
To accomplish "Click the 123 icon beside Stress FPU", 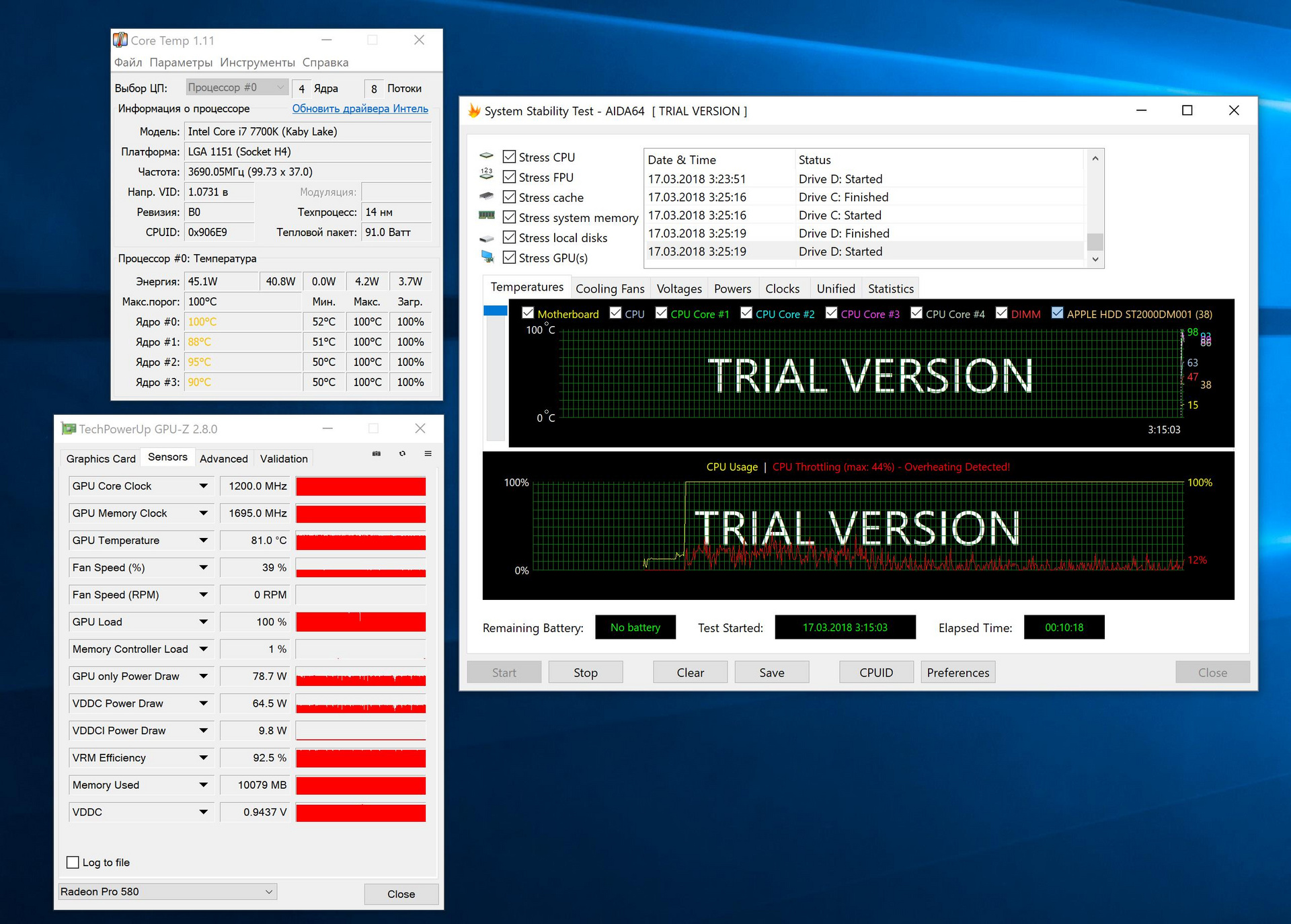I will (x=487, y=174).
